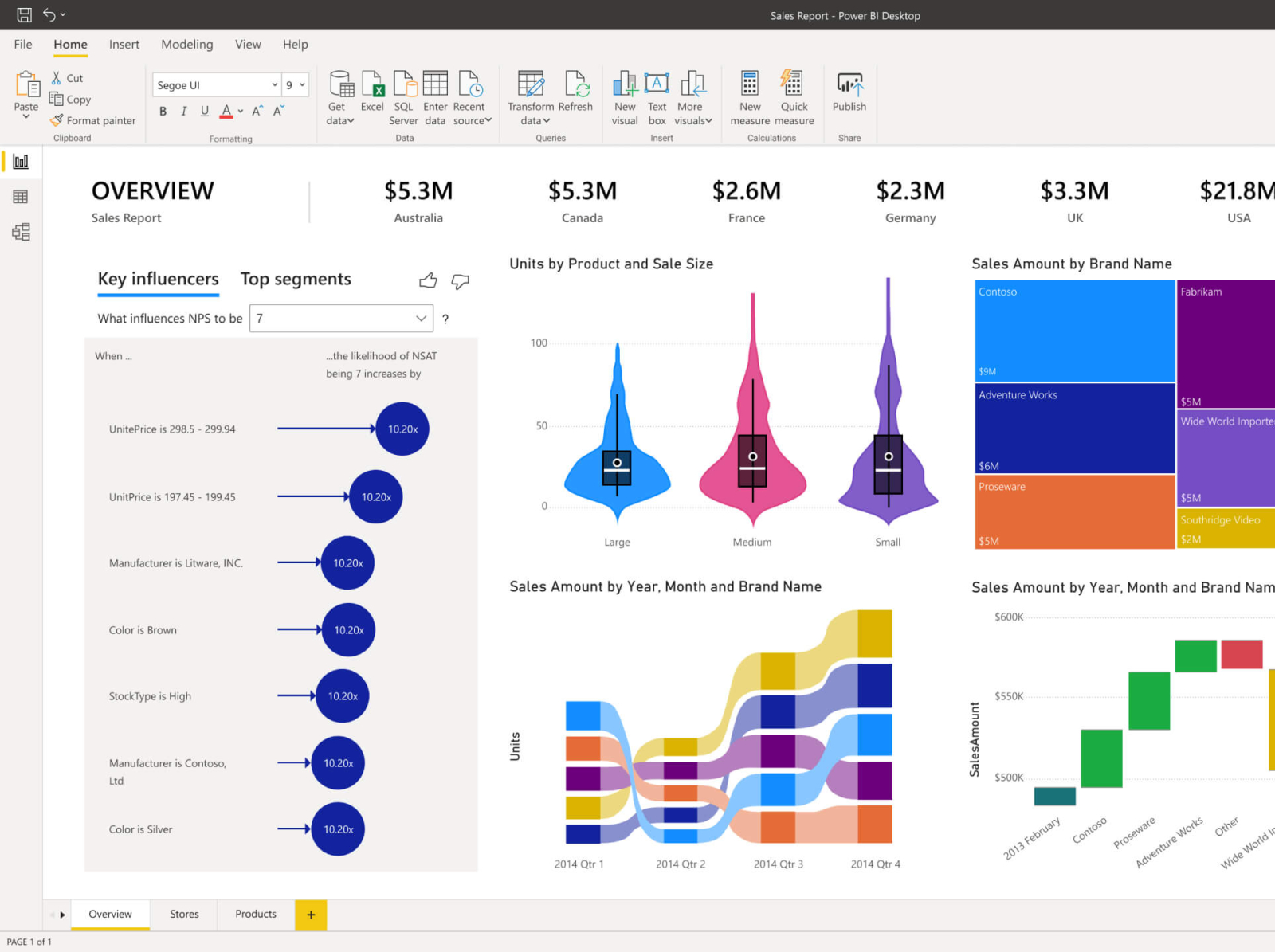Switch to the Stores page tab

pos(184,914)
